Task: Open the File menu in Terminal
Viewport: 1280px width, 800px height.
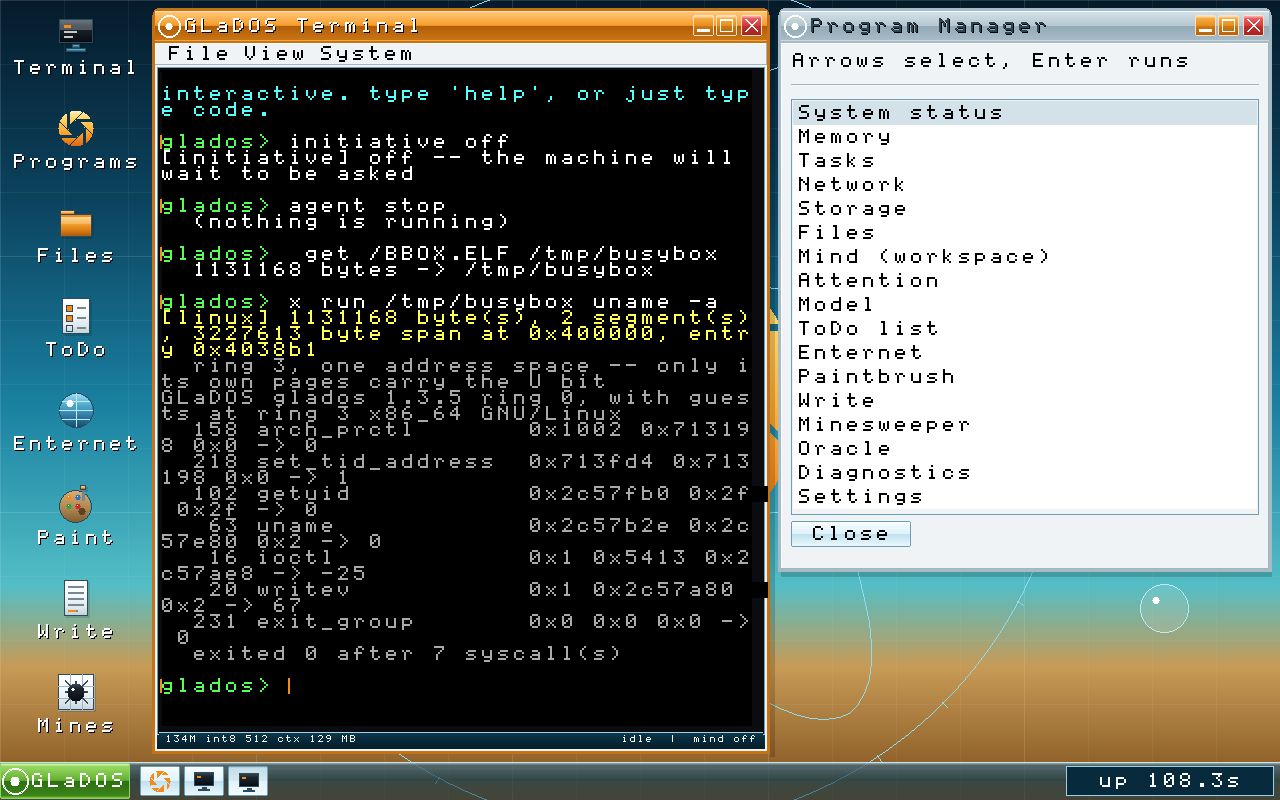Action: pyautogui.click(x=198, y=54)
